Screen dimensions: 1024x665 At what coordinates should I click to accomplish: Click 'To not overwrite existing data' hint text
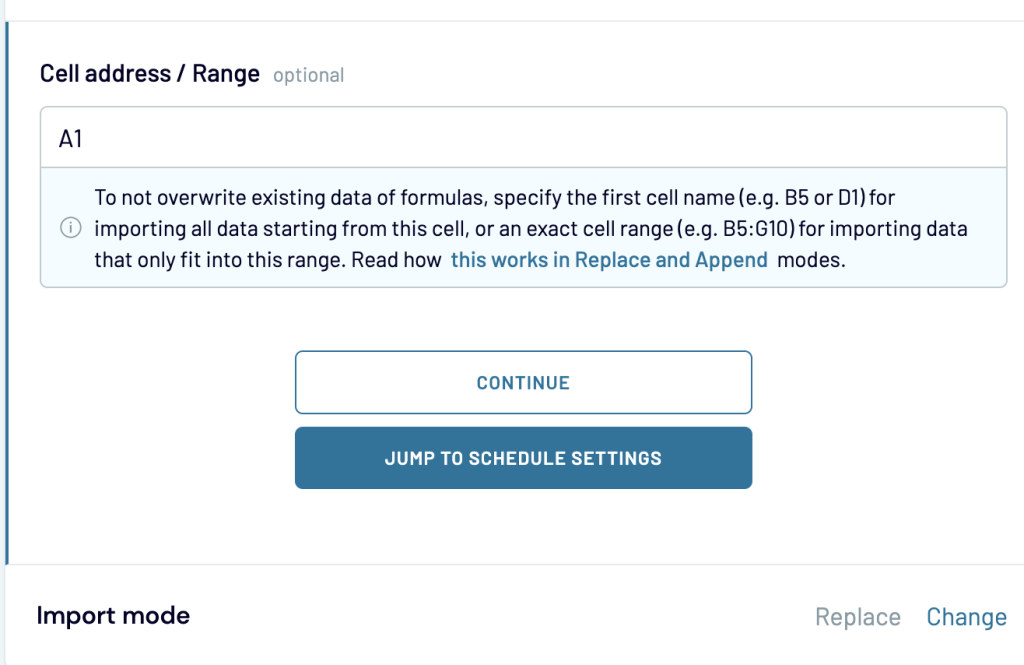230,197
